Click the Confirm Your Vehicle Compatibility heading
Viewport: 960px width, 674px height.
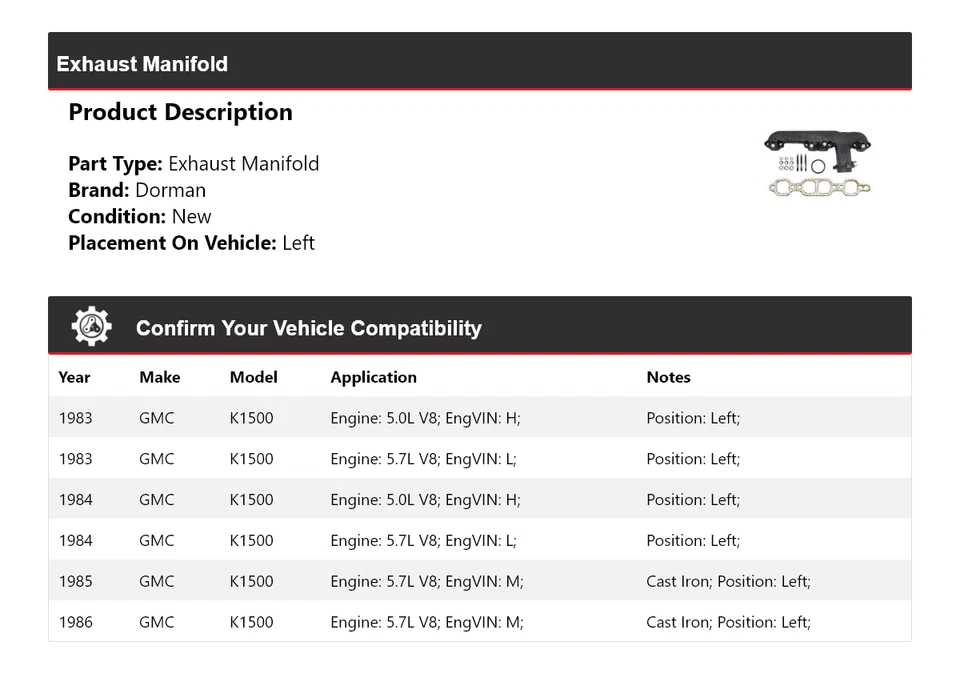pos(308,328)
